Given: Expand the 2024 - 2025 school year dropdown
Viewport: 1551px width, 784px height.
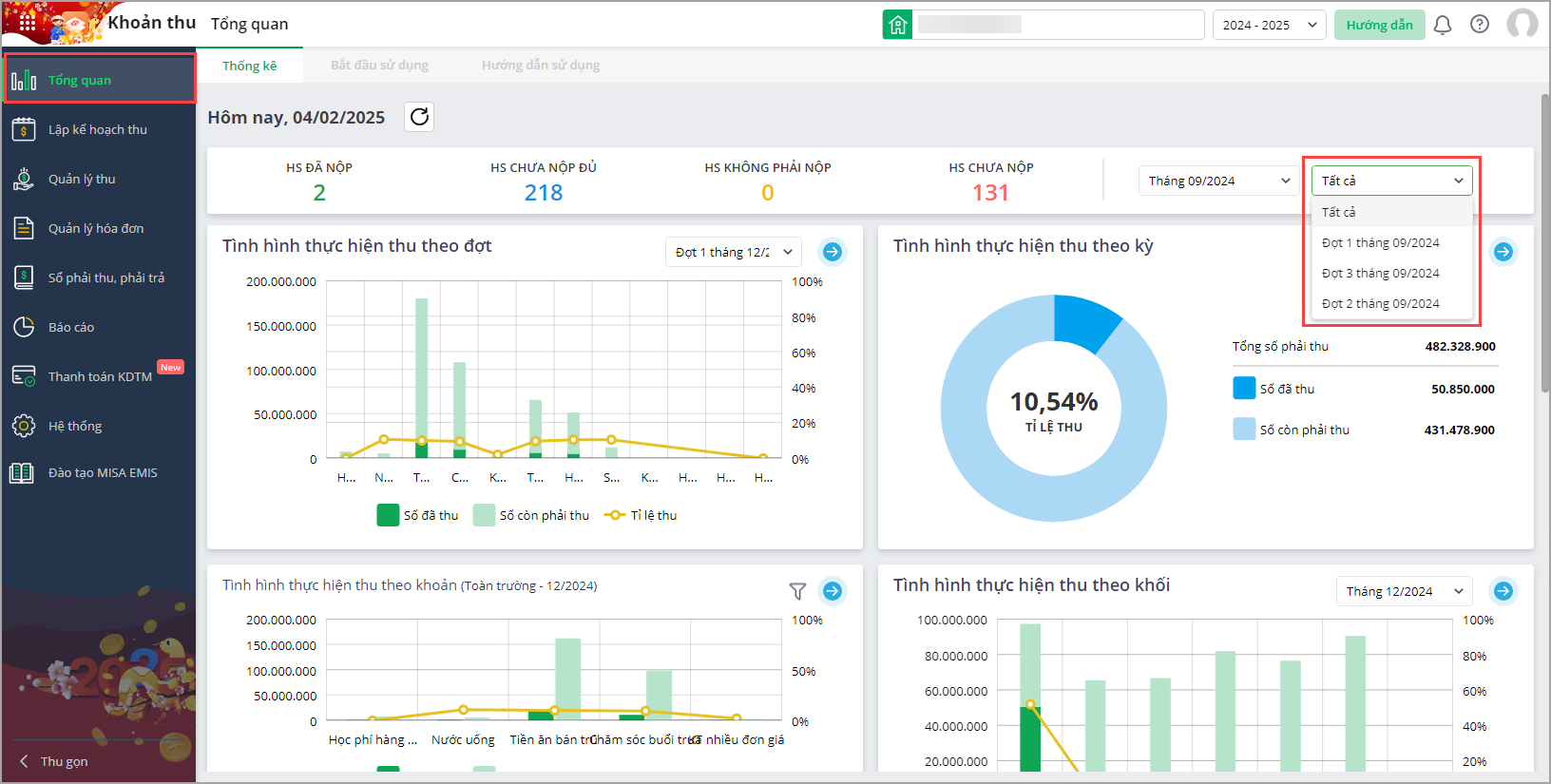Looking at the screenshot, I should click(1269, 25).
